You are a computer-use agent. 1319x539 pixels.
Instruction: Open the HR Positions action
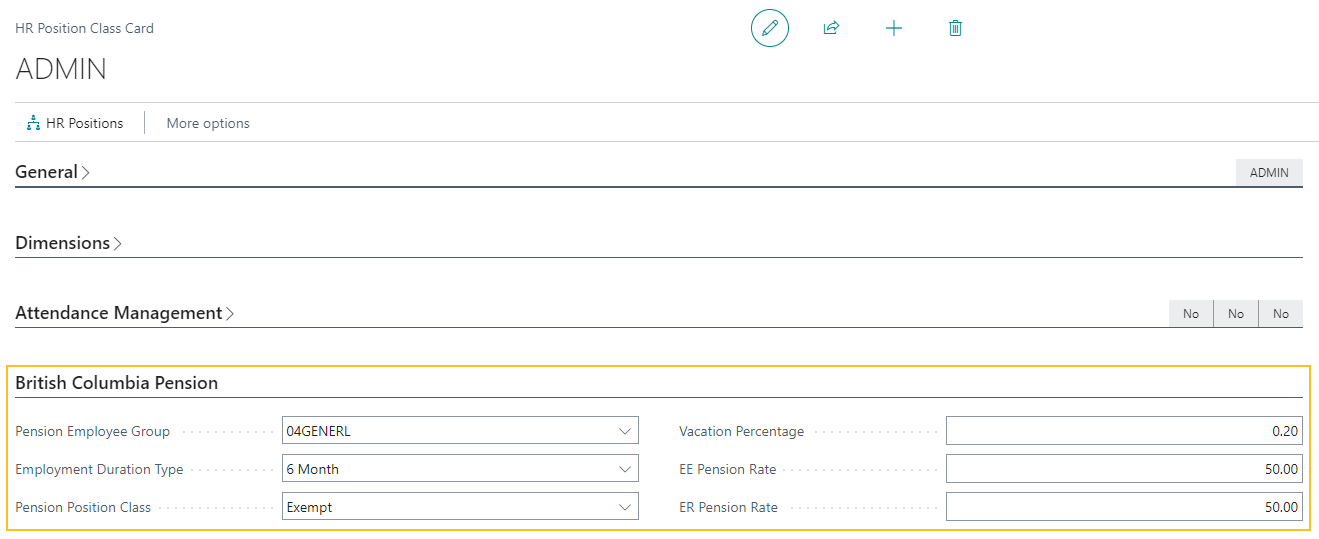pyautogui.click(x=75, y=123)
